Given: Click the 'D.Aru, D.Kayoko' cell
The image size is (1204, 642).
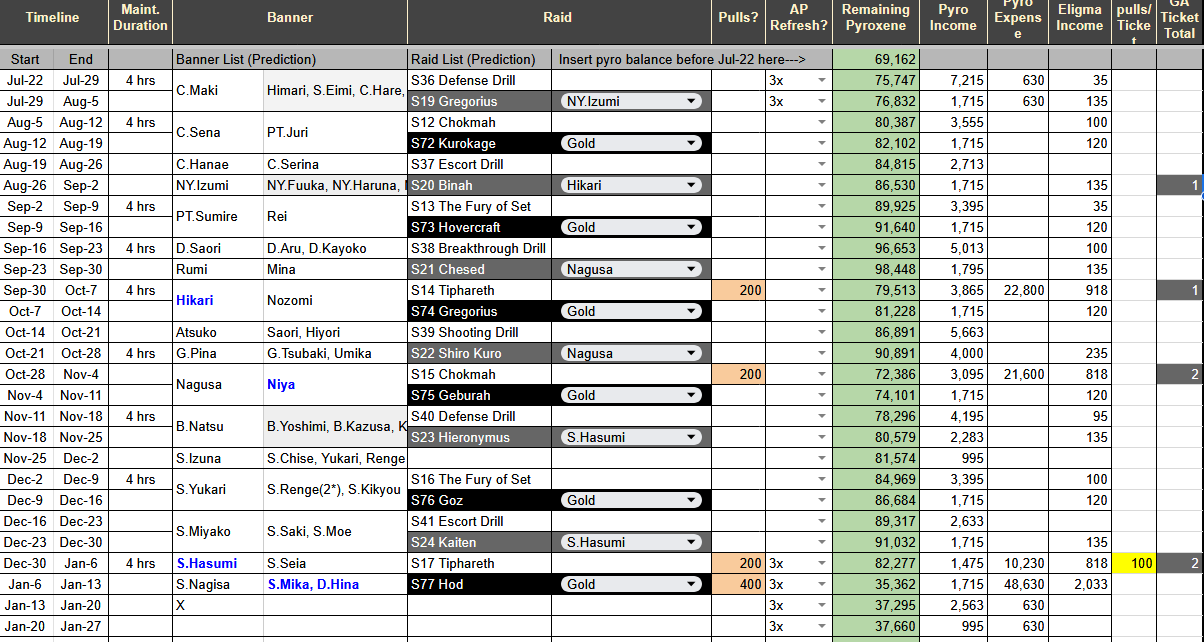Looking at the screenshot, I should (x=335, y=248).
